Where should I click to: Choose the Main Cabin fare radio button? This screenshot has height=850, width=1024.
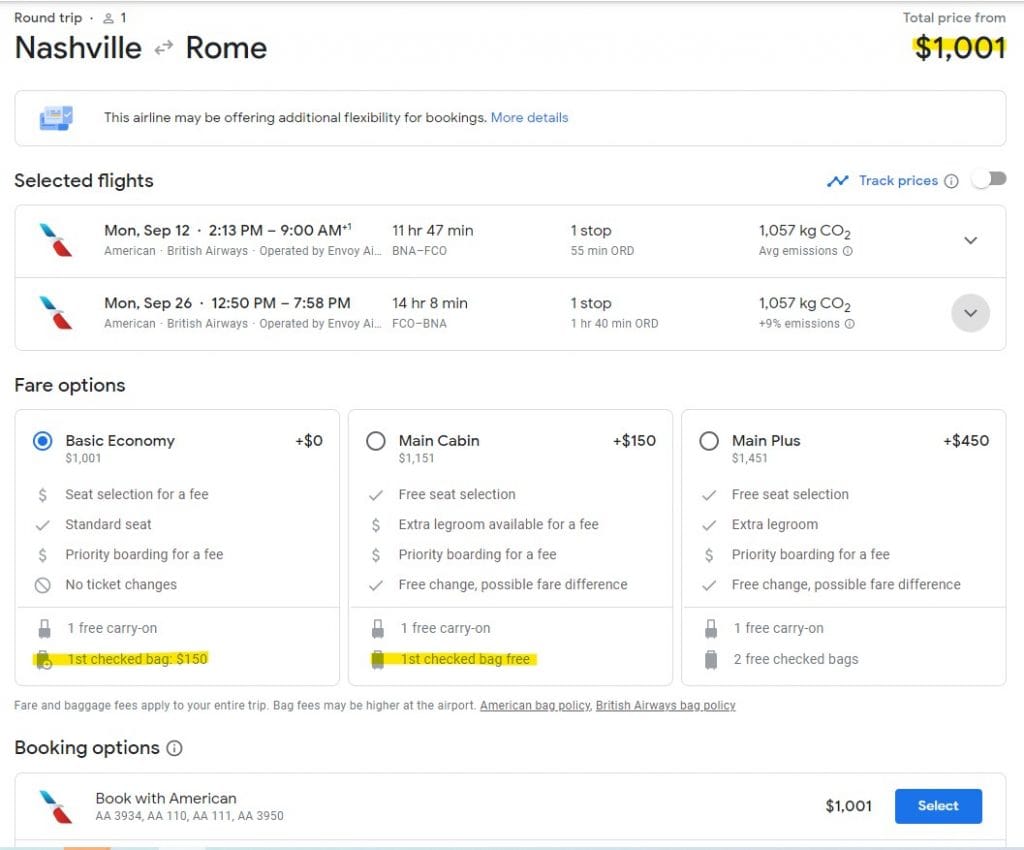pyautogui.click(x=376, y=441)
